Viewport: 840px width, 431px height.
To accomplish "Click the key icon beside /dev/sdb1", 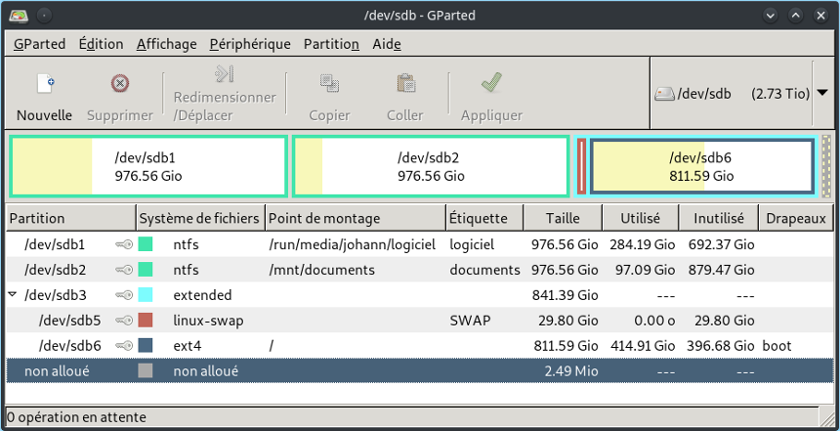I will click(123, 244).
